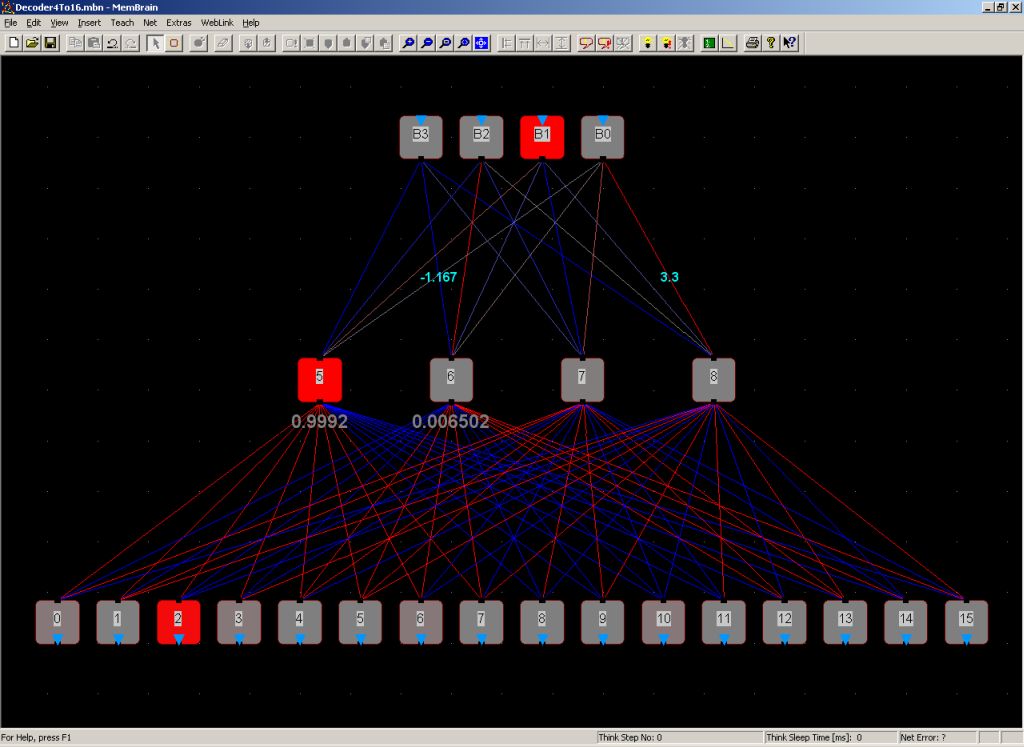The height and width of the screenshot is (747, 1024).
Task: Click the green lesson editor icon
Action: point(709,43)
